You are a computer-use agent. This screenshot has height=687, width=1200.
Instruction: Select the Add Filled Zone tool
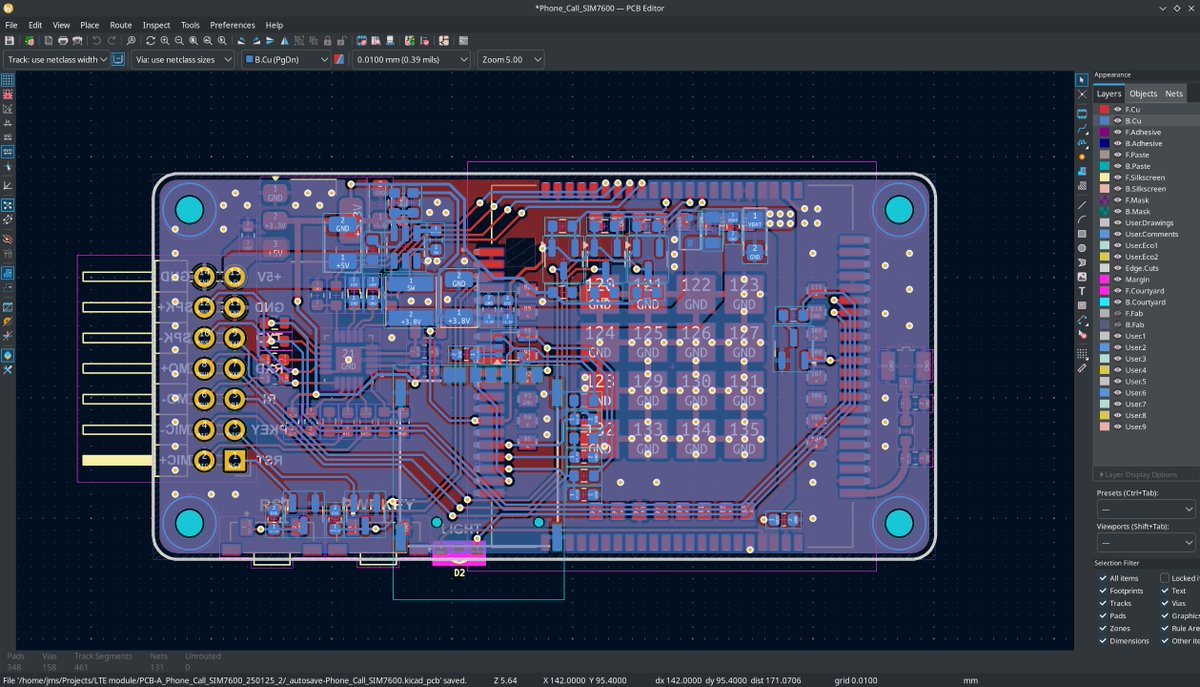(1082, 170)
